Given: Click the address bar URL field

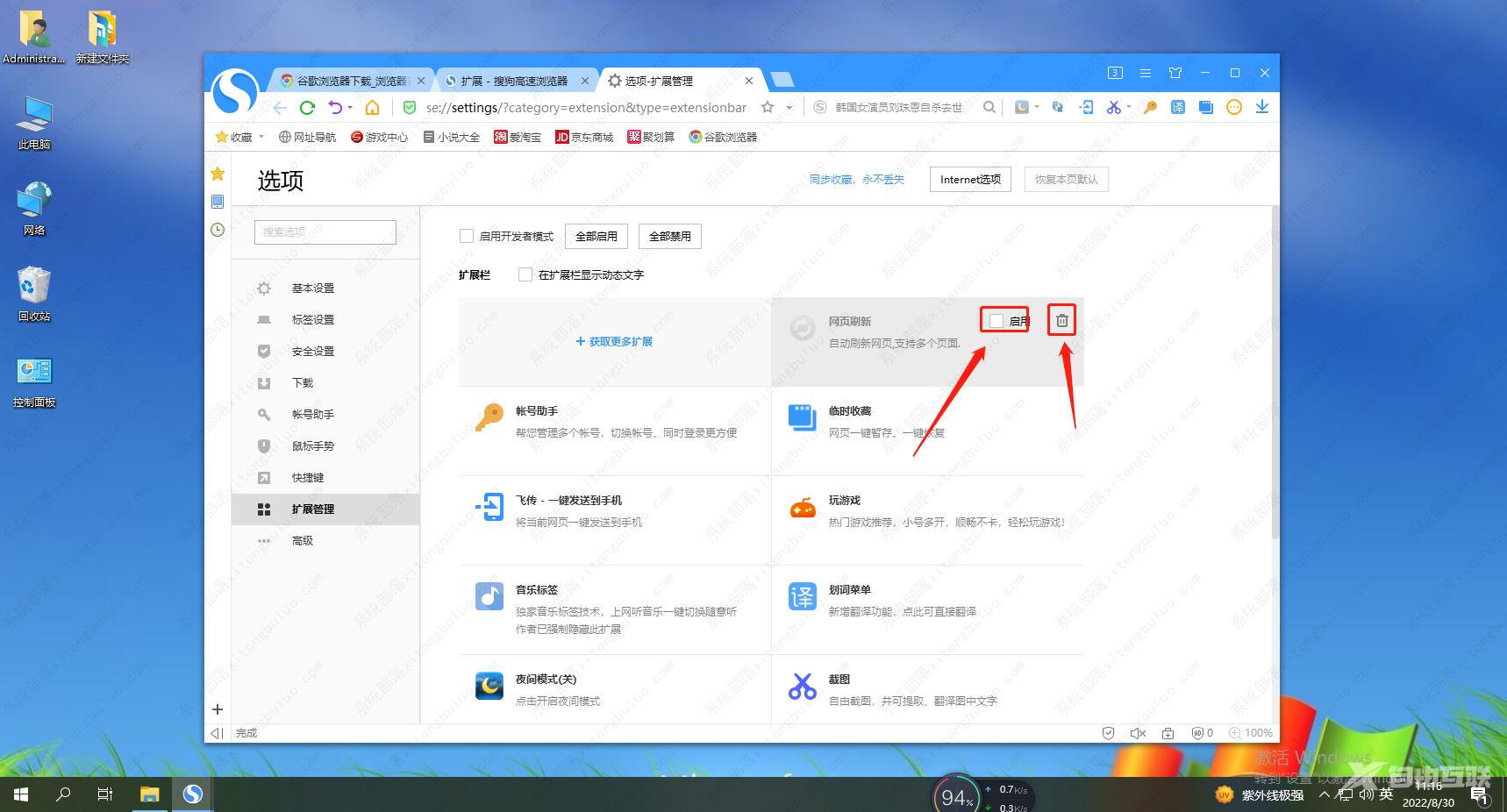Looking at the screenshot, I should point(586,107).
